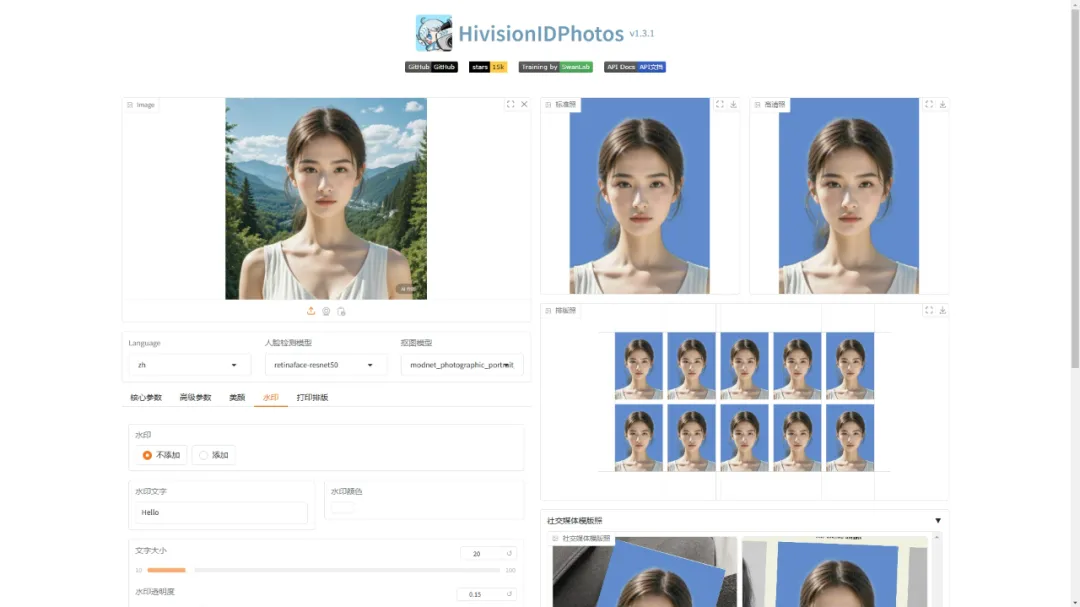Image resolution: width=1080 pixels, height=607 pixels.
Task: Switch to the 打印排版 tab
Action: [312, 397]
